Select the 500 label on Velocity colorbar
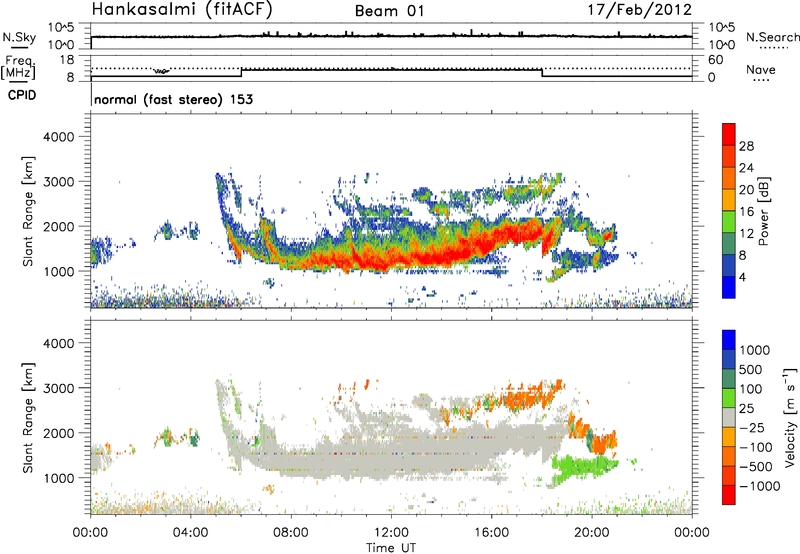This screenshot has height=554, width=800. [751, 370]
